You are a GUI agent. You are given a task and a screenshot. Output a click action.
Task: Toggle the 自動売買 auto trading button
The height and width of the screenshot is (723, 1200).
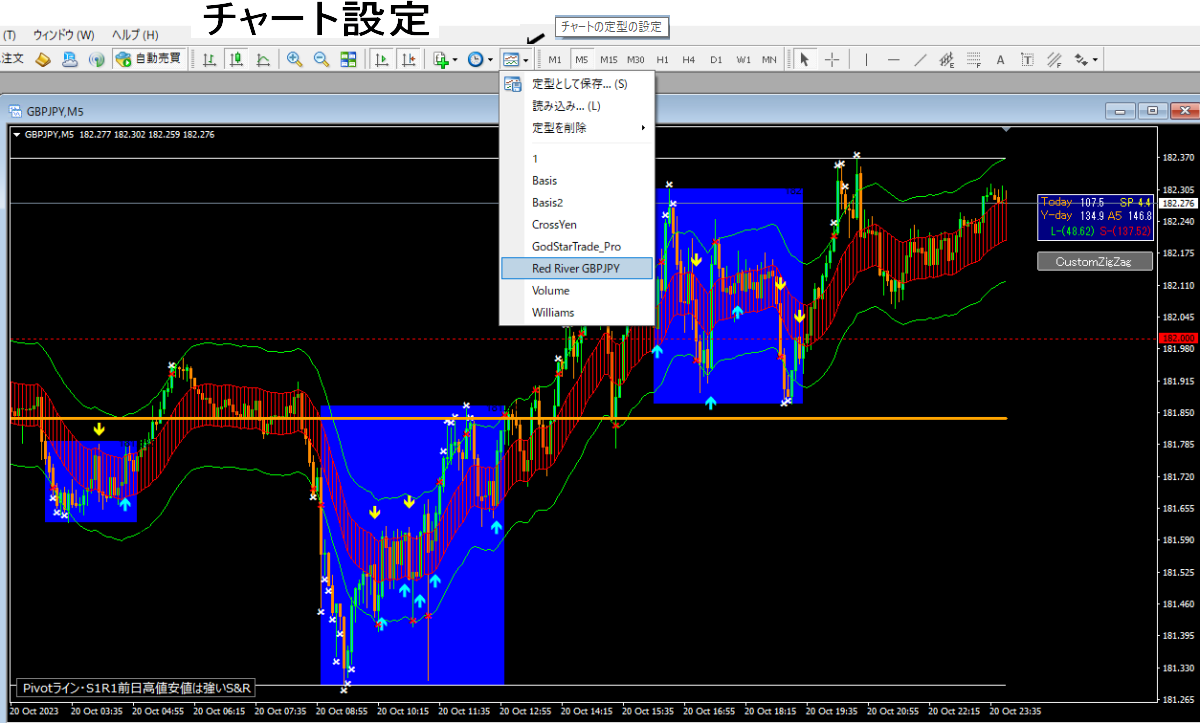(x=148, y=59)
